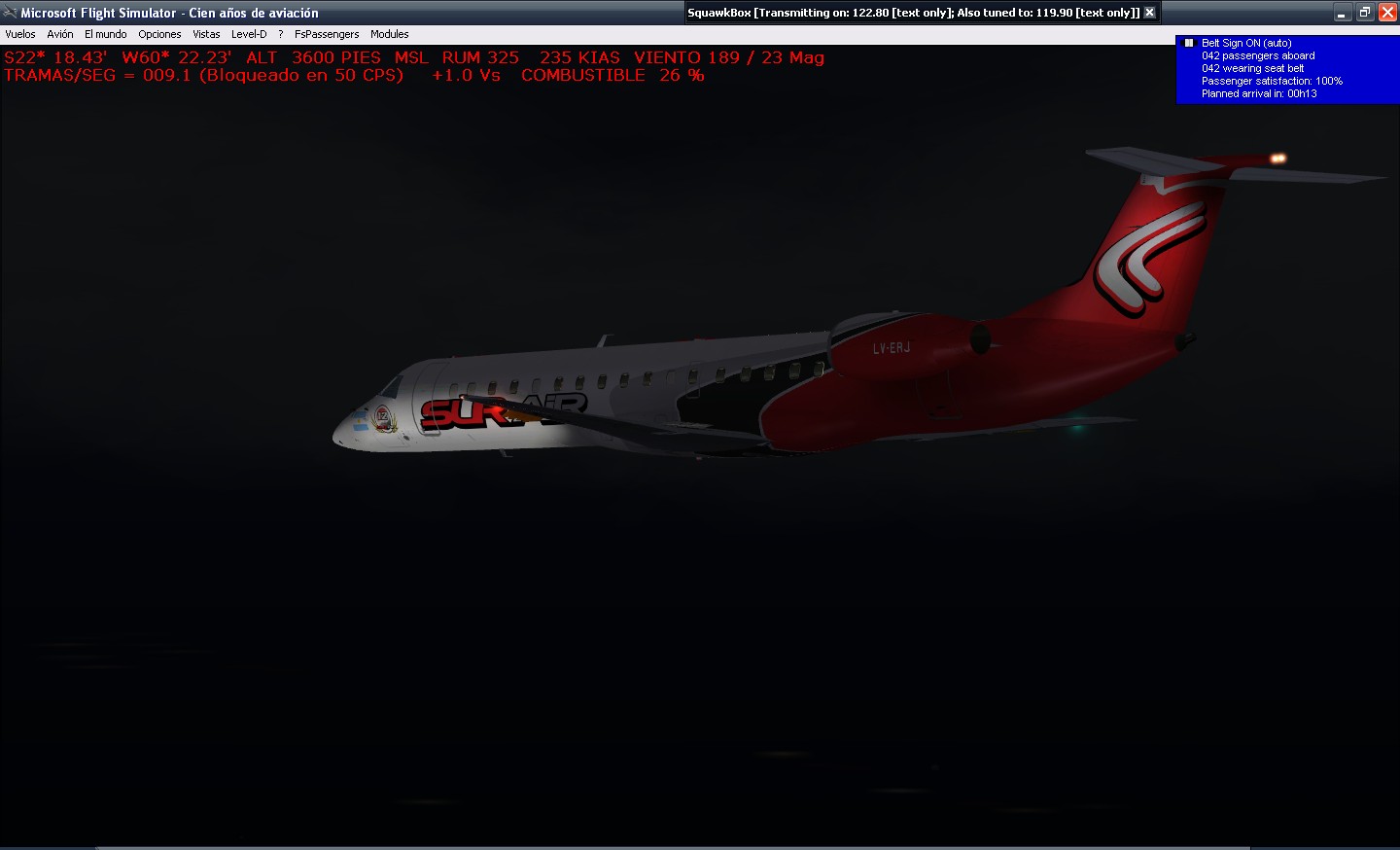This screenshot has height=850, width=1400.
Task: Restore down the Flight Simulator window
Action: tap(1365, 13)
